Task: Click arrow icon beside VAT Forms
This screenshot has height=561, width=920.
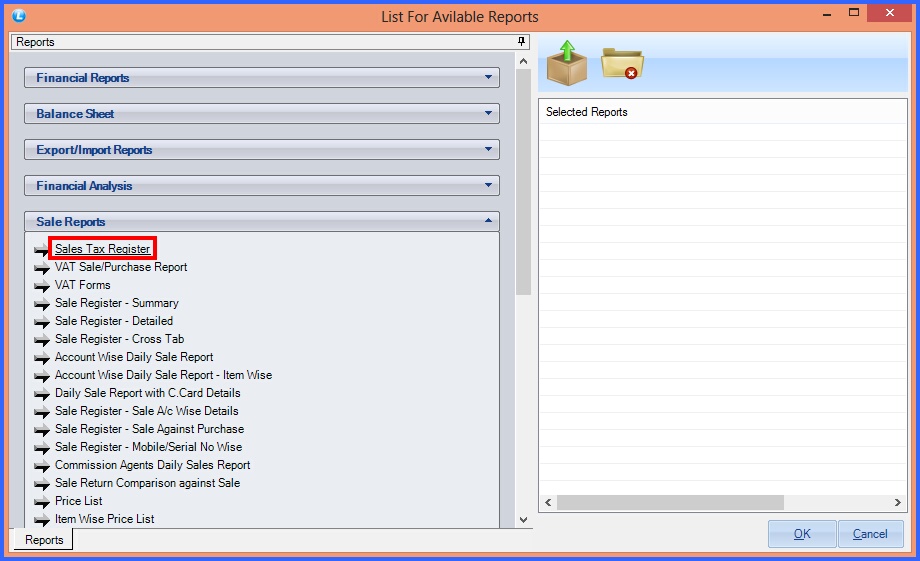Action: tap(42, 286)
